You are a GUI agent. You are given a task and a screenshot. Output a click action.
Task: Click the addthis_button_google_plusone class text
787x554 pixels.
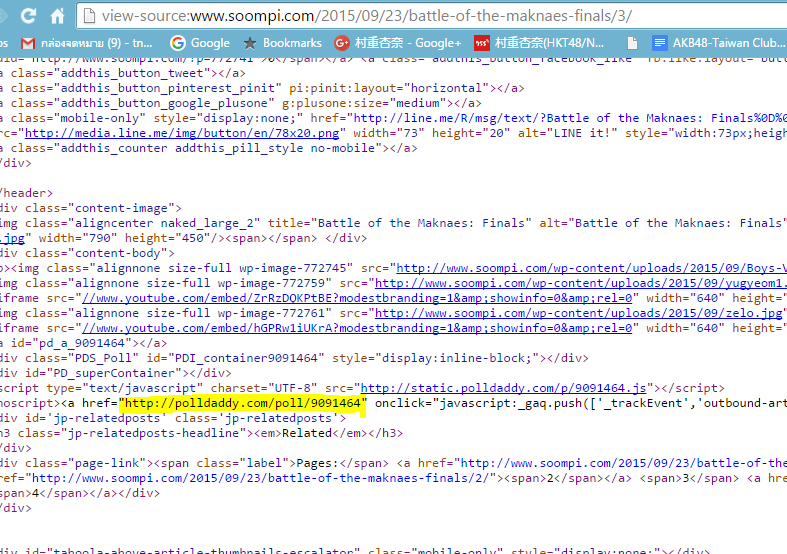pyautogui.click(x=164, y=103)
